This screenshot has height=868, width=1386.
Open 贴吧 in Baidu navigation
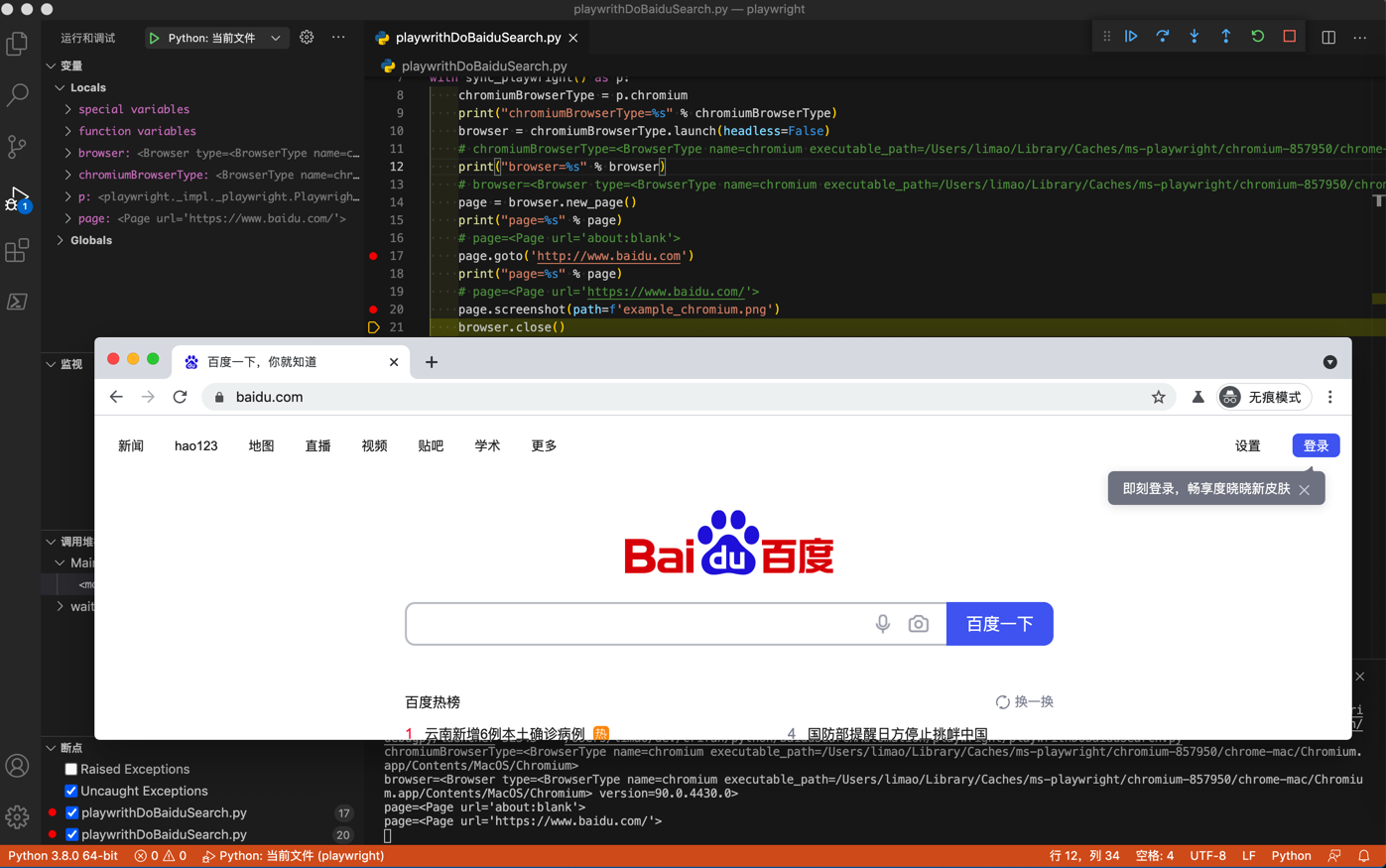(x=431, y=446)
